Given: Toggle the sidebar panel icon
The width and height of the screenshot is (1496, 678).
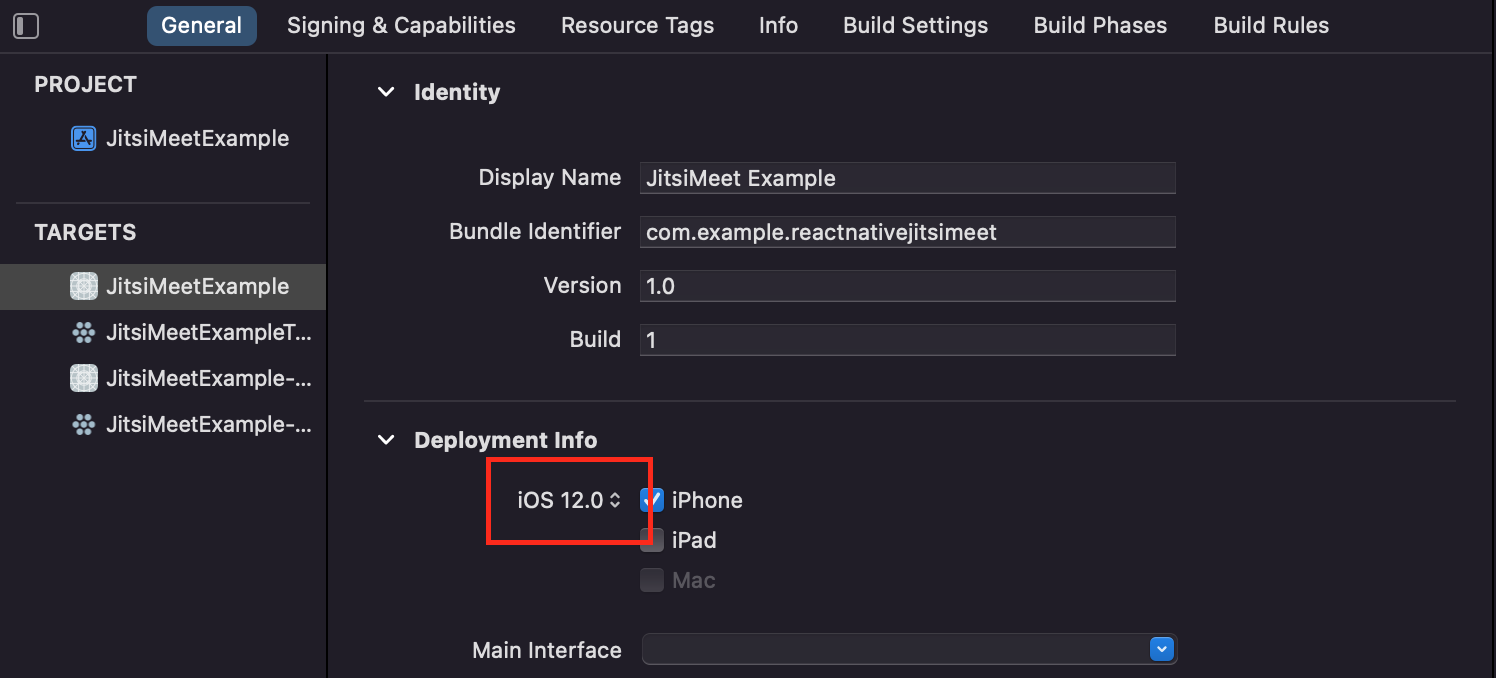Looking at the screenshot, I should coord(26,26).
